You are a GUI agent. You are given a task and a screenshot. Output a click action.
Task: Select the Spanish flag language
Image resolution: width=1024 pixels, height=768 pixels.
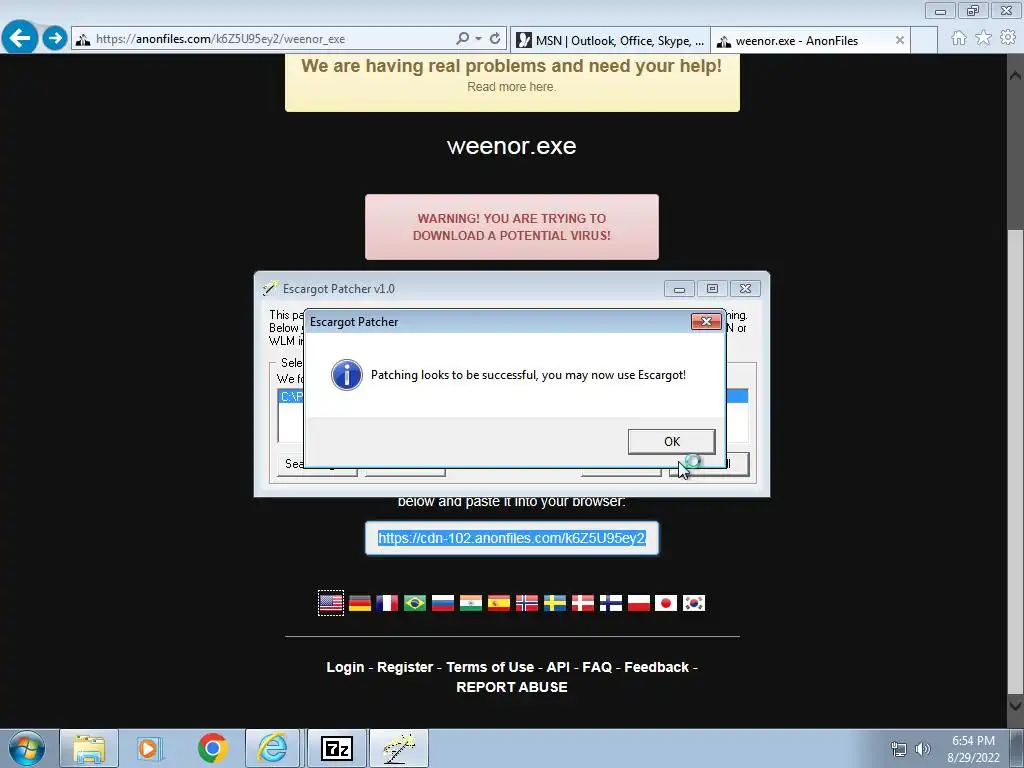click(498, 603)
